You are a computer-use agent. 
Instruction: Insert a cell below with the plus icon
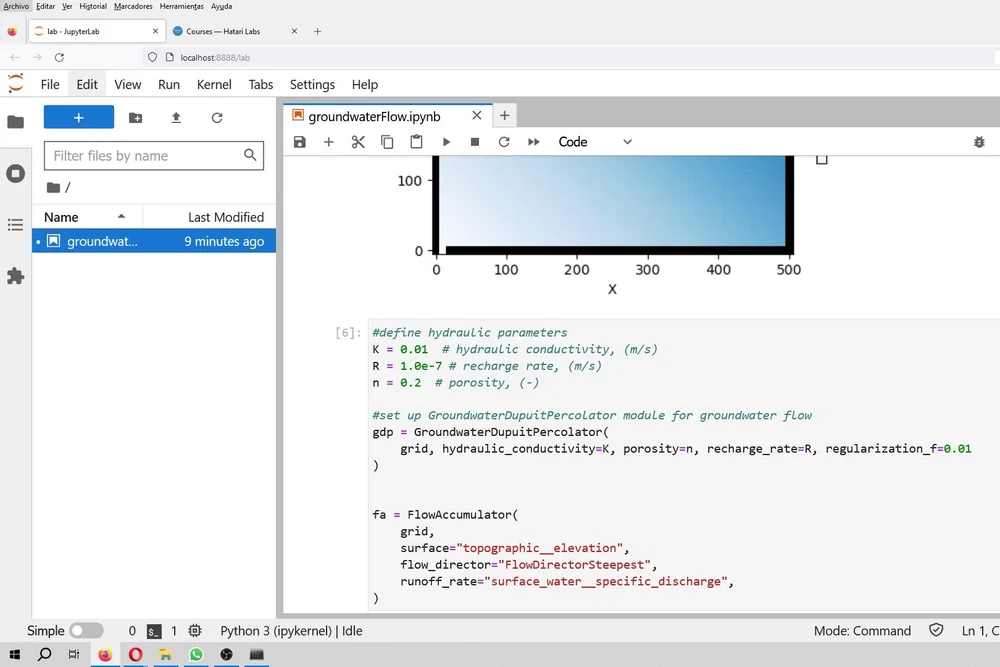[328, 142]
